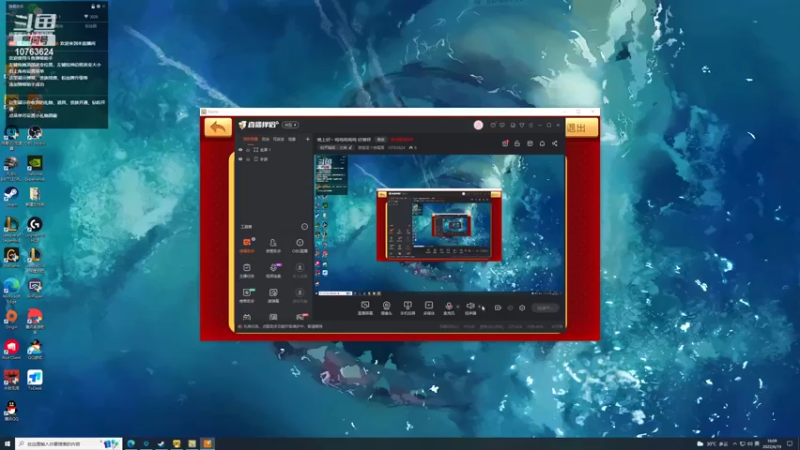800x450 pixels.
Task: Expand the speaker options arrow
Action: [480, 307]
